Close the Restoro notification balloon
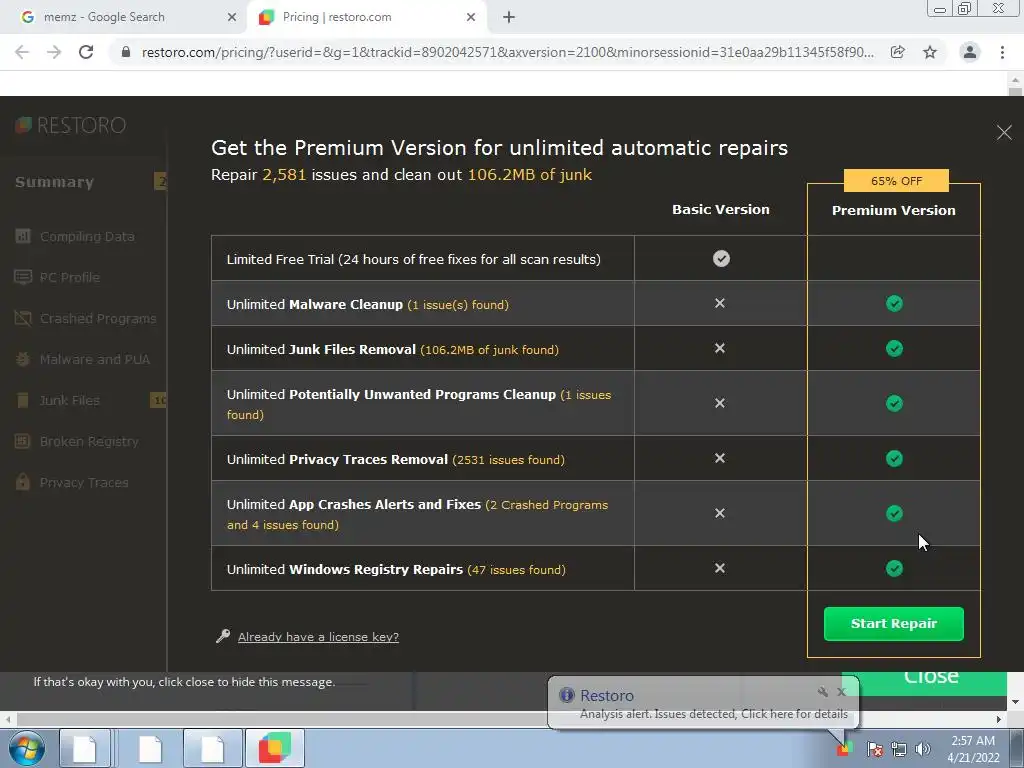This screenshot has width=1024, height=768. point(841,692)
